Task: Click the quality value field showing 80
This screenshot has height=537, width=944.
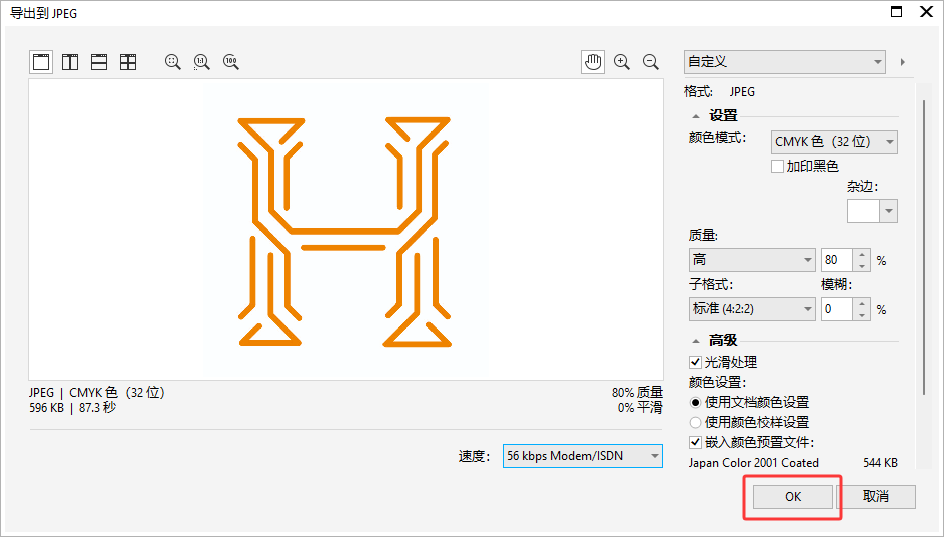Action: [837, 260]
